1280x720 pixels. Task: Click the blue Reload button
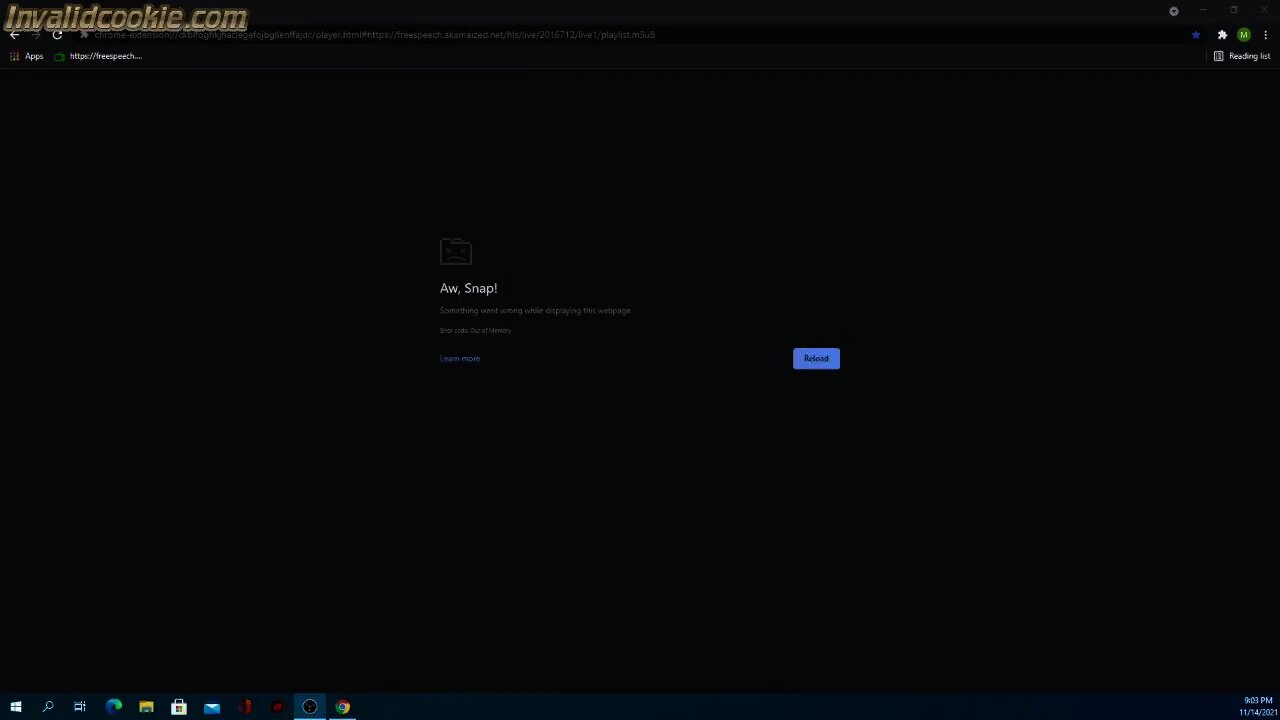click(816, 358)
